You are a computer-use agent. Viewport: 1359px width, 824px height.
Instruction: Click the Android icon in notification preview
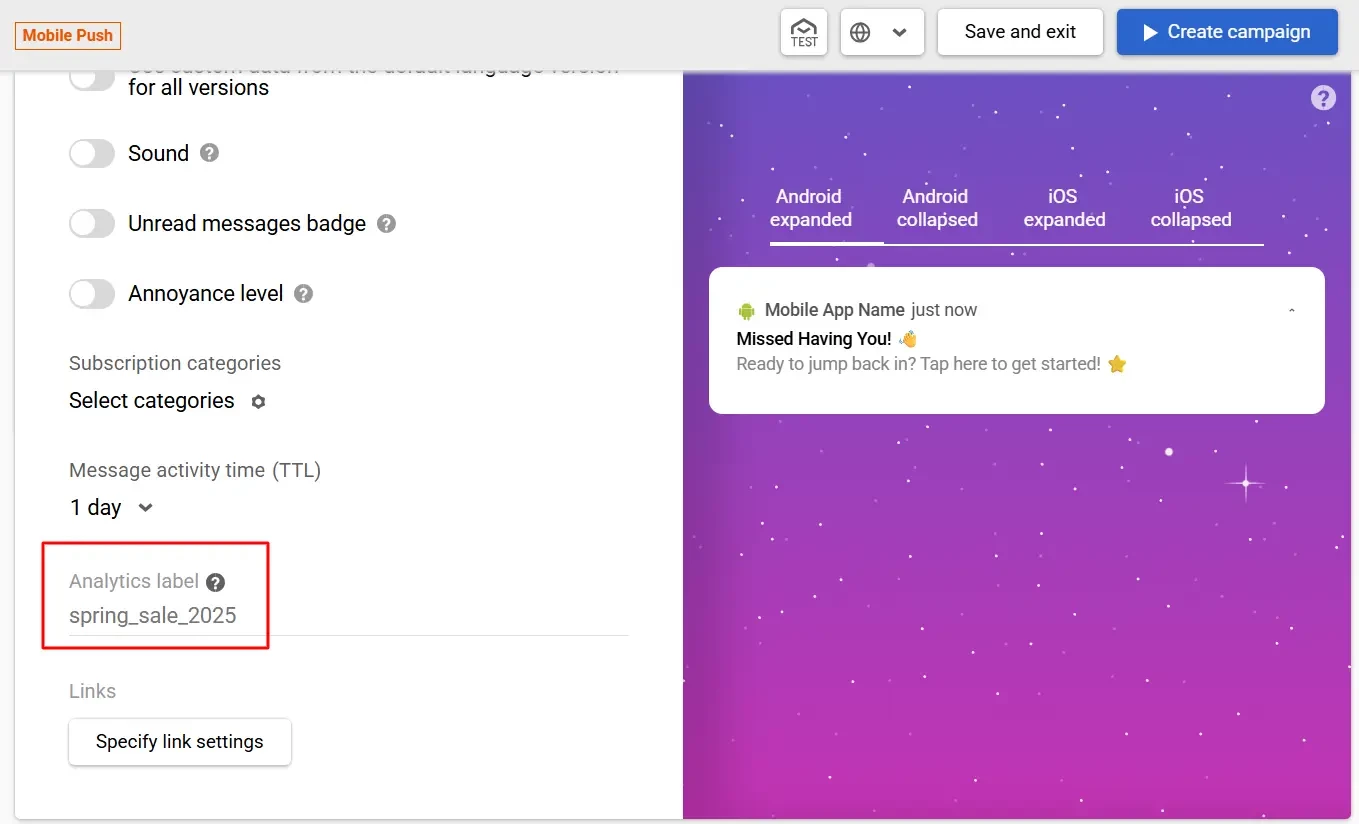tap(746, 311)
